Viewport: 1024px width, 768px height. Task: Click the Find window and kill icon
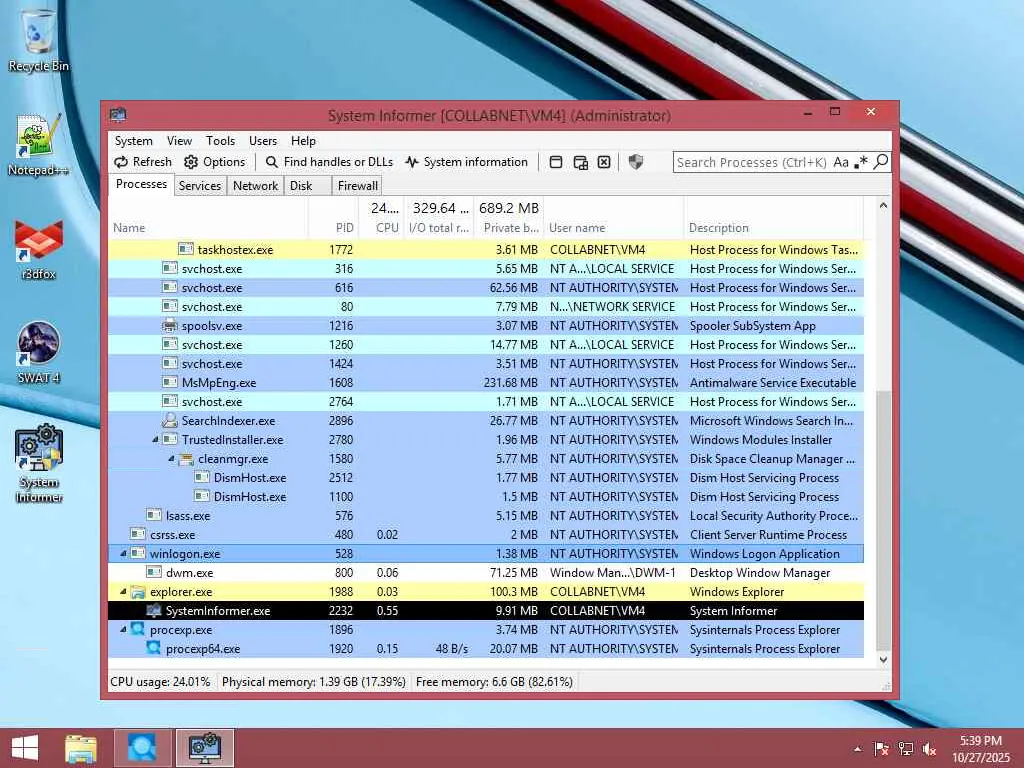tap(604, 162)
